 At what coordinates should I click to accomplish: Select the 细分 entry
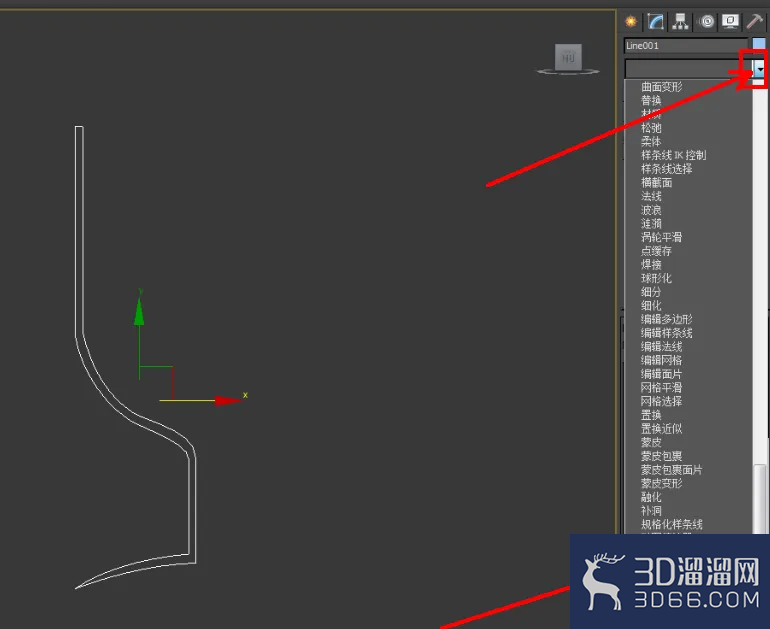coord(651,292)
